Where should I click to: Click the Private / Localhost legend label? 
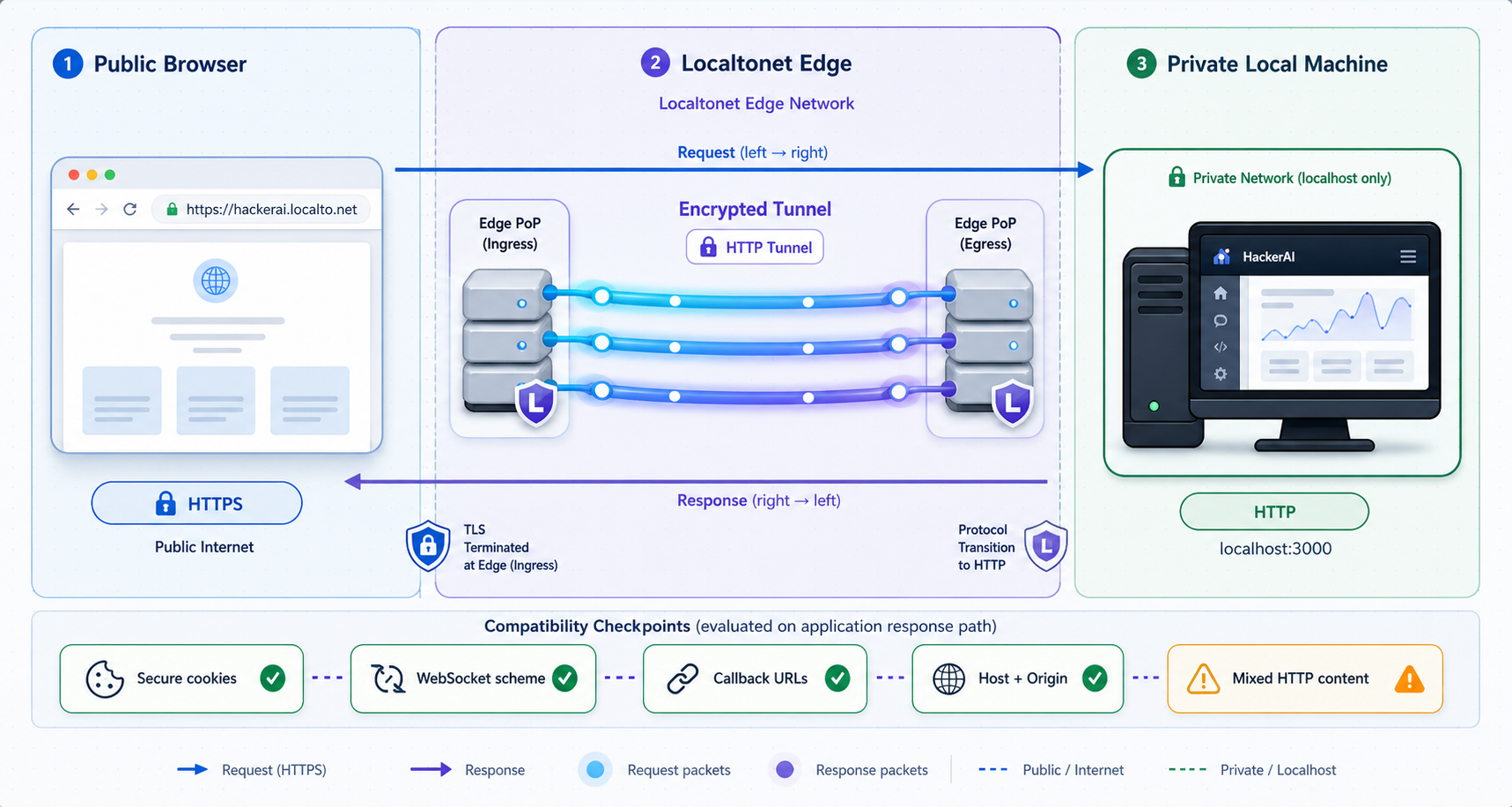[x=1278, y=770]
